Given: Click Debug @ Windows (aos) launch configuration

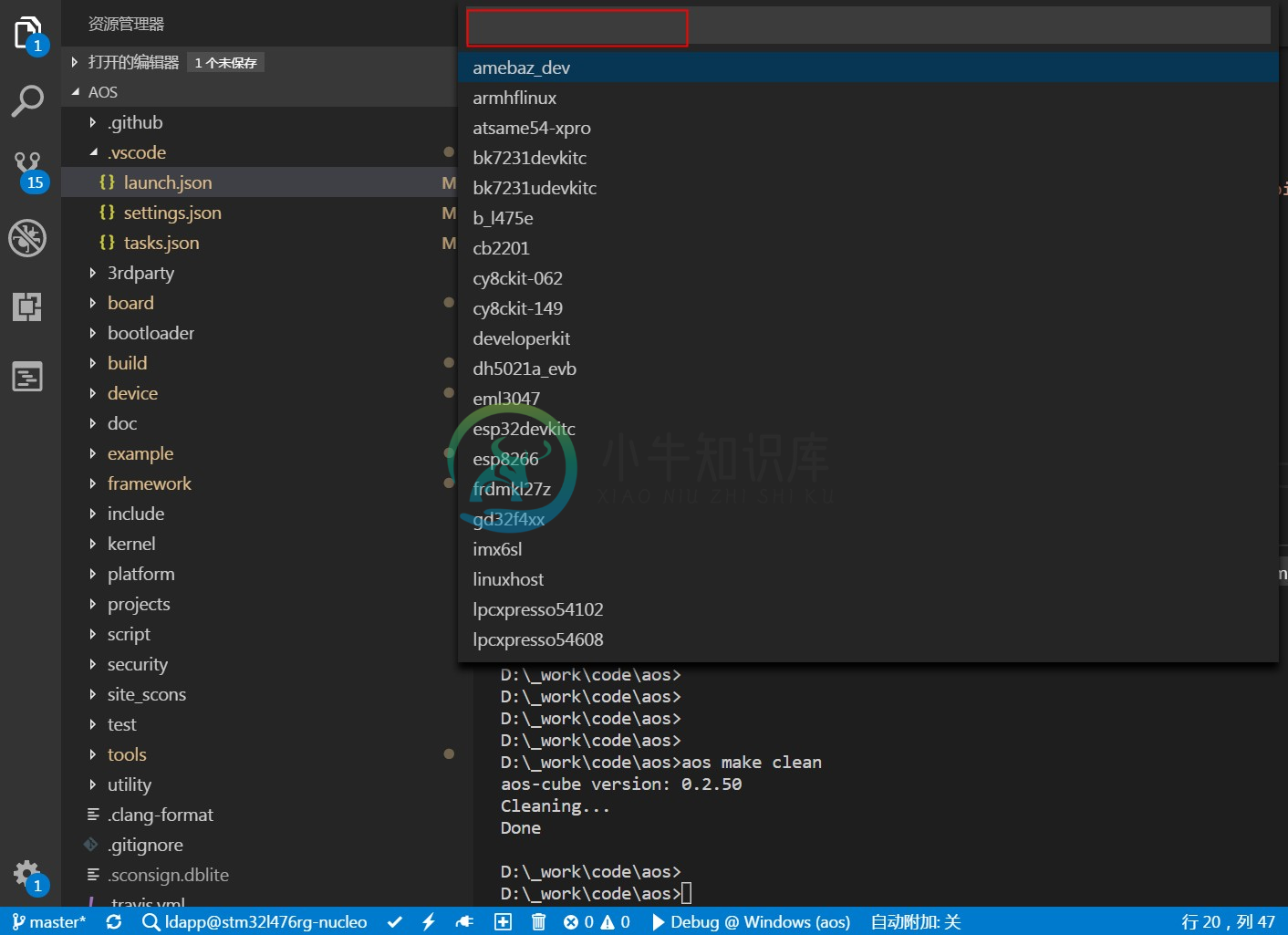Looking at the screenshot, I should coord(752,922).
